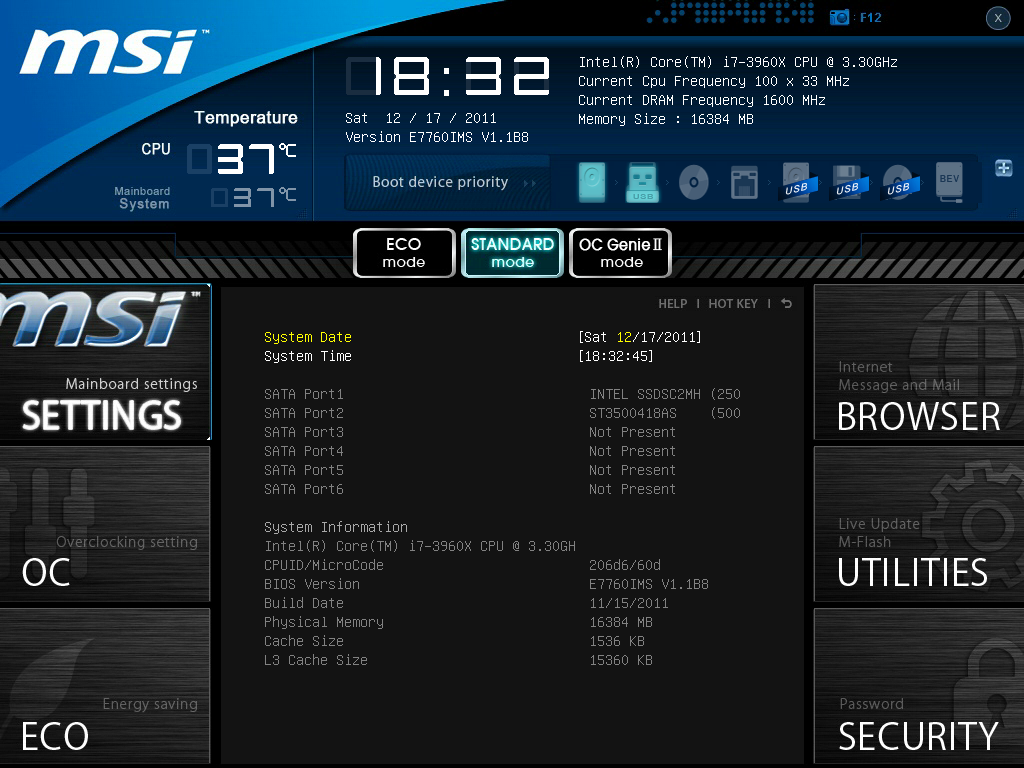The height and width of the screenshot is (768, 1024).
Task: Select SATA Port2 entry
Action: point(503,413)
